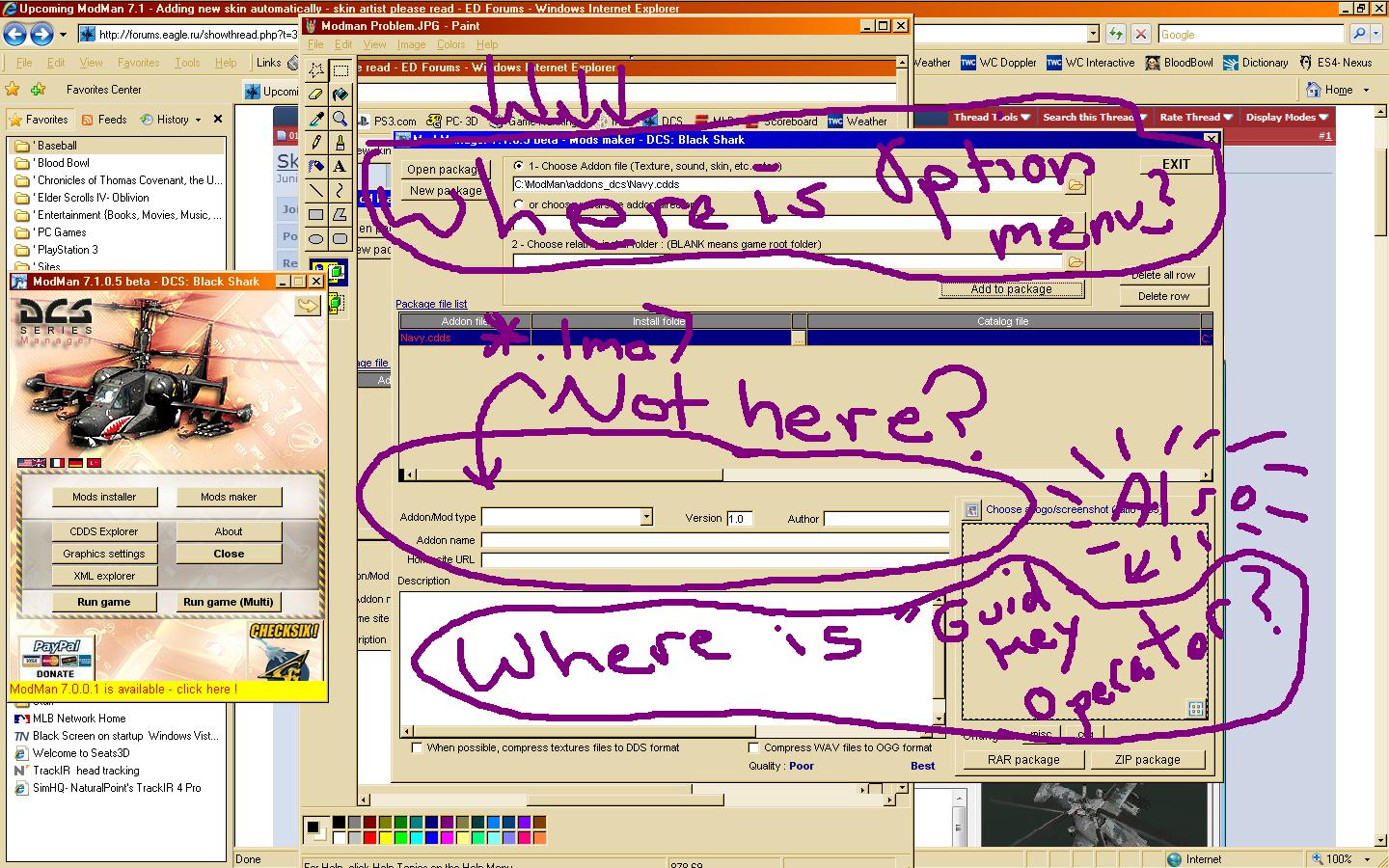Click the Run game (Multi) button
This screenshot has height=868, width=1389.
pyautogui.click(x=229, y=602)
